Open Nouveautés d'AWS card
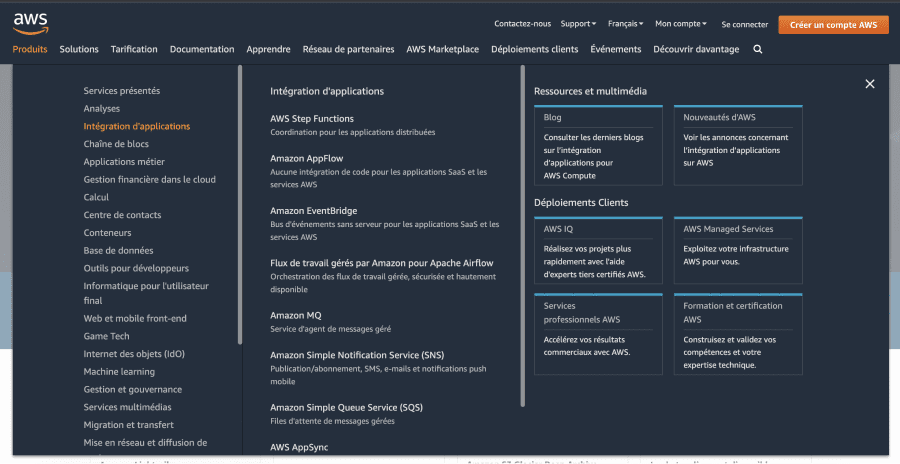The width and height of the screenshot is (900, 464). 738,145
